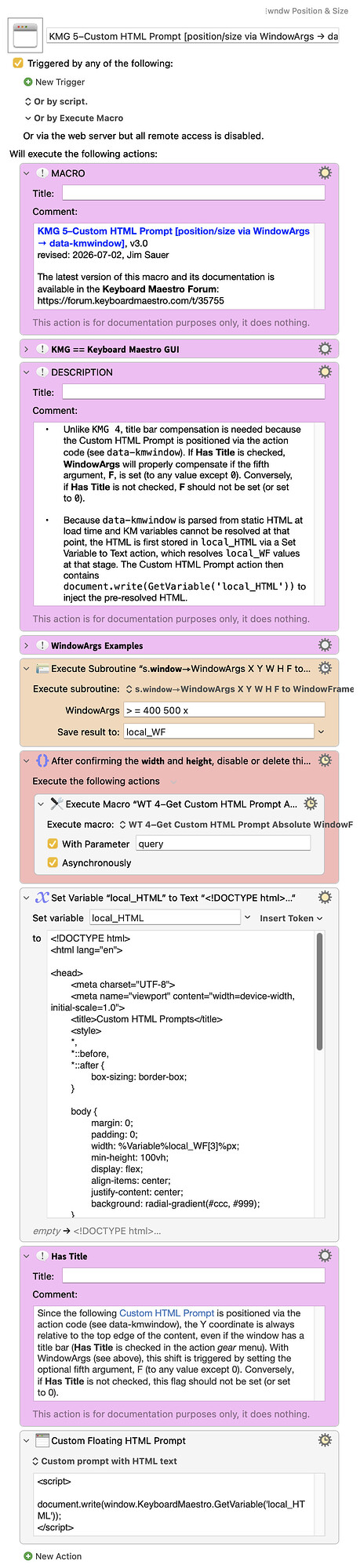
Task: Click the macro window icon at top
Action: tap(26, 36)
